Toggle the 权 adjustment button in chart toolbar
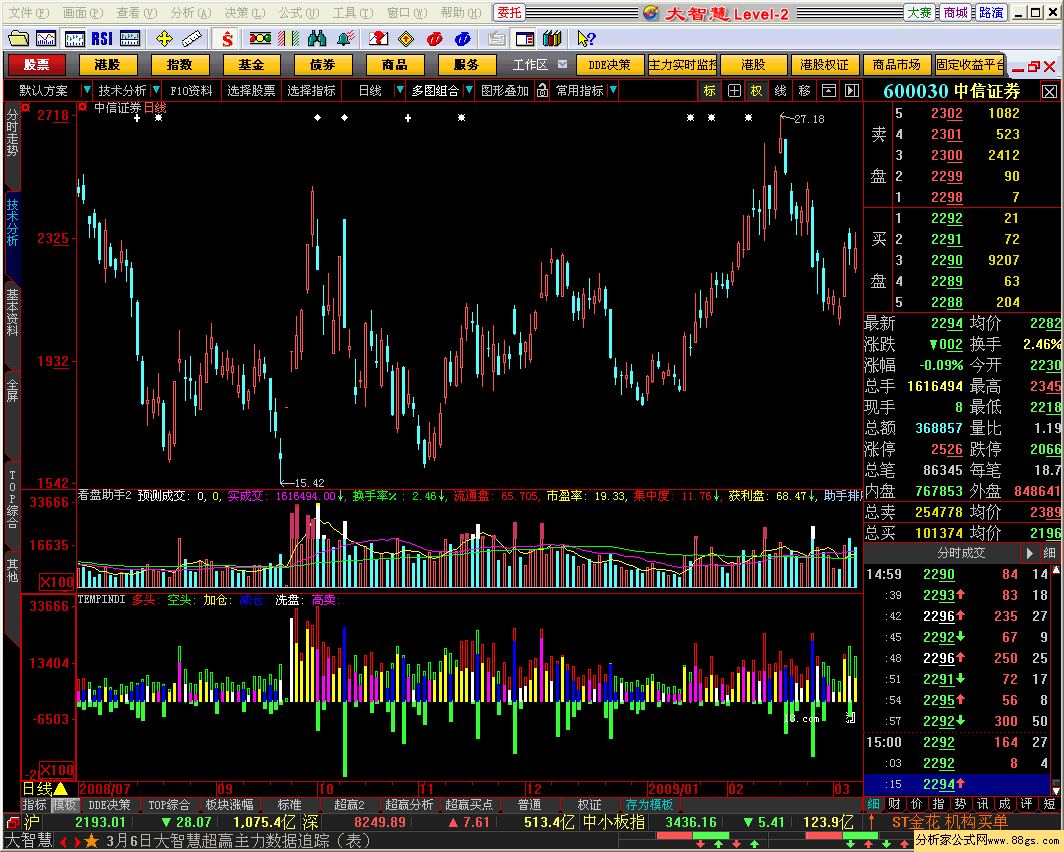 point(757,90)
